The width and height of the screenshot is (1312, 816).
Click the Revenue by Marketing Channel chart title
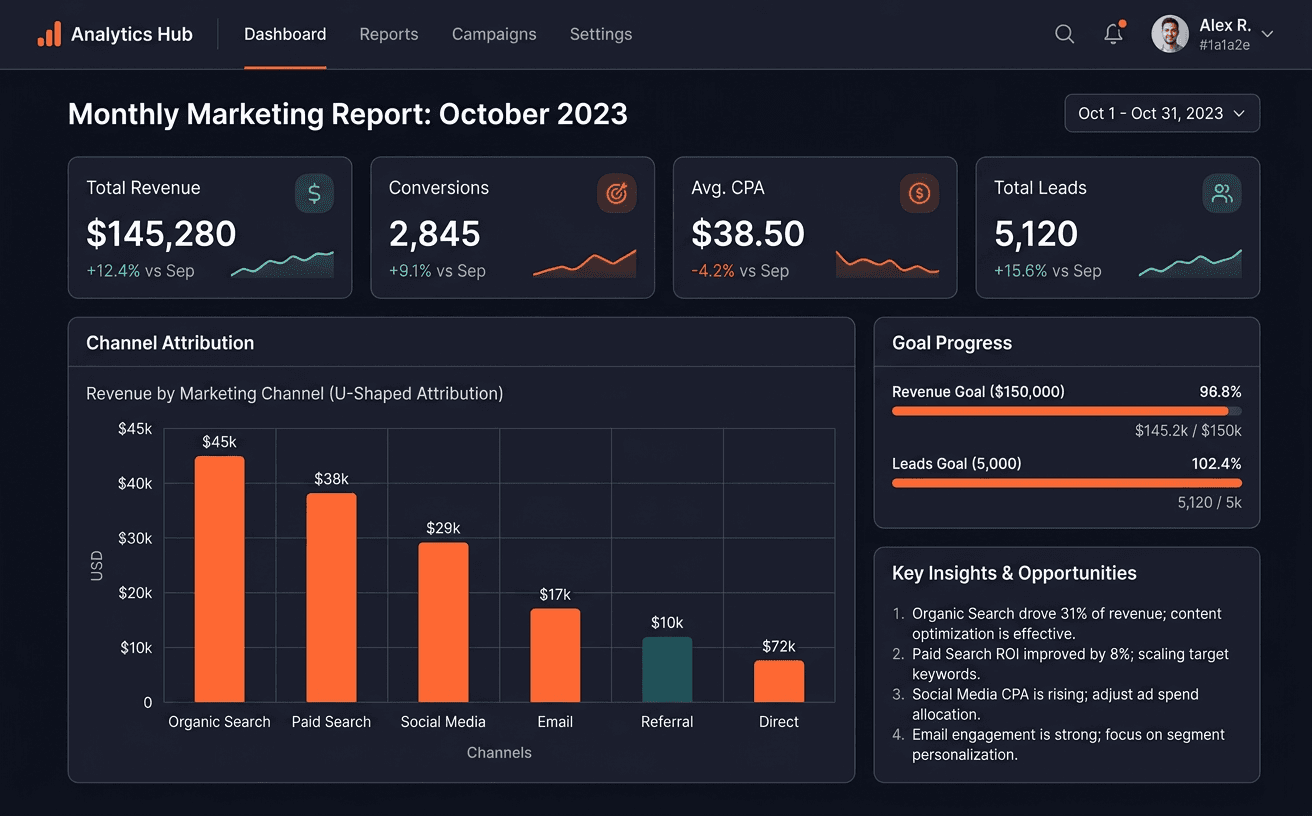click(x=295, y=394)
